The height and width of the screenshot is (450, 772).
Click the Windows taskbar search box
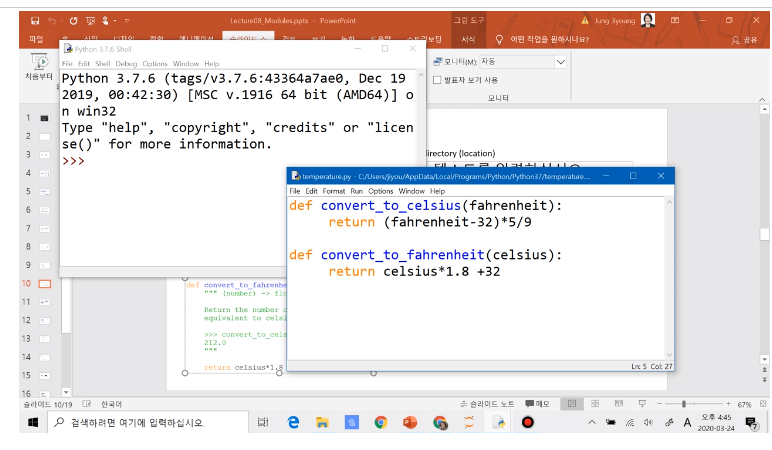coord(148,422)
